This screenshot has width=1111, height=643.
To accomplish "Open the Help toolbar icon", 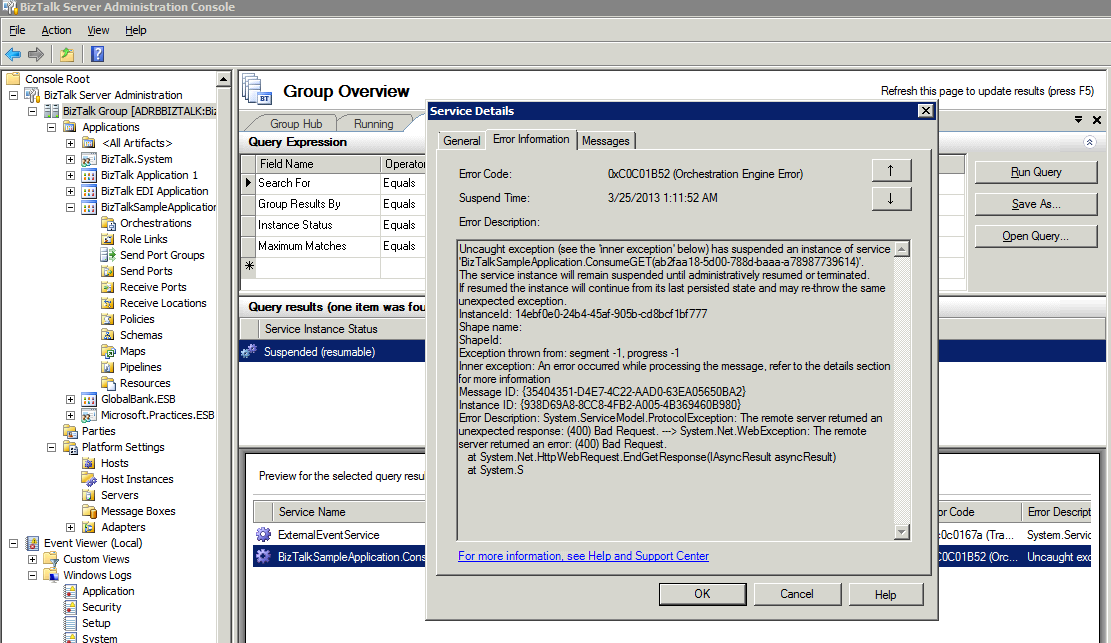I will tap(98, 54).
